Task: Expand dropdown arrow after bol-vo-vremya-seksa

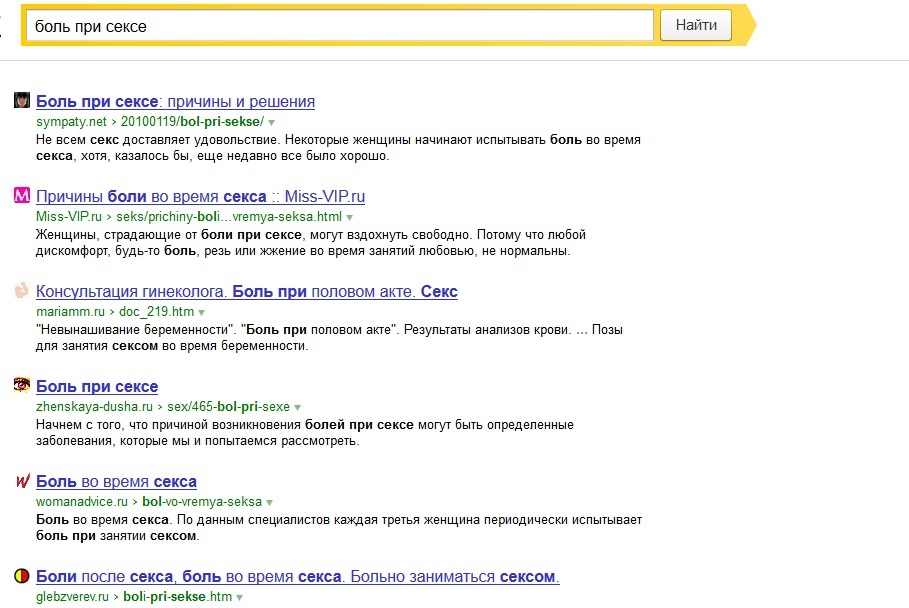Action: pos(269,503)
